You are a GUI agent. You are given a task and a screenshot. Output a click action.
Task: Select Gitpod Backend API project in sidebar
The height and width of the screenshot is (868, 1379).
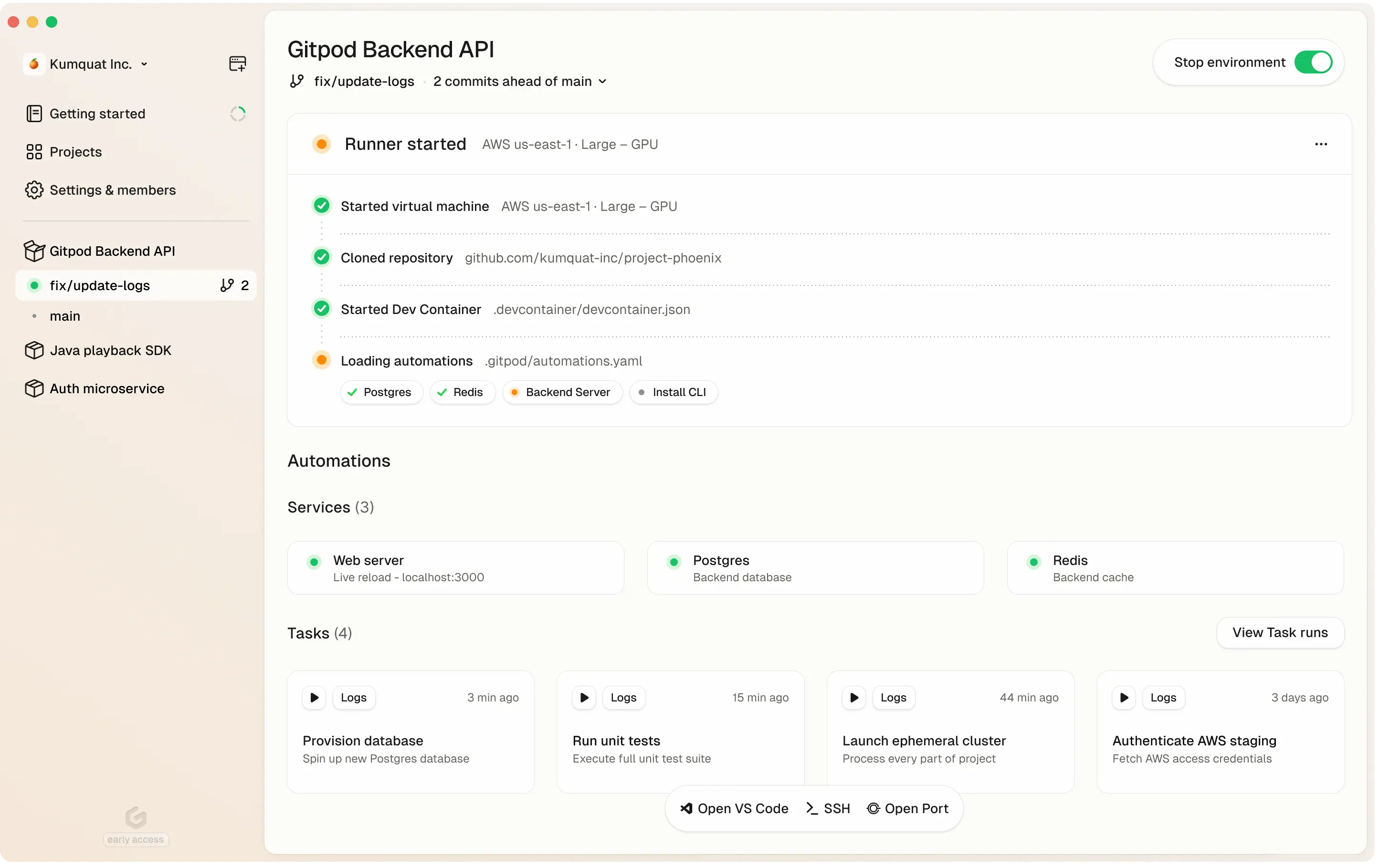click(x=112, y=251)
